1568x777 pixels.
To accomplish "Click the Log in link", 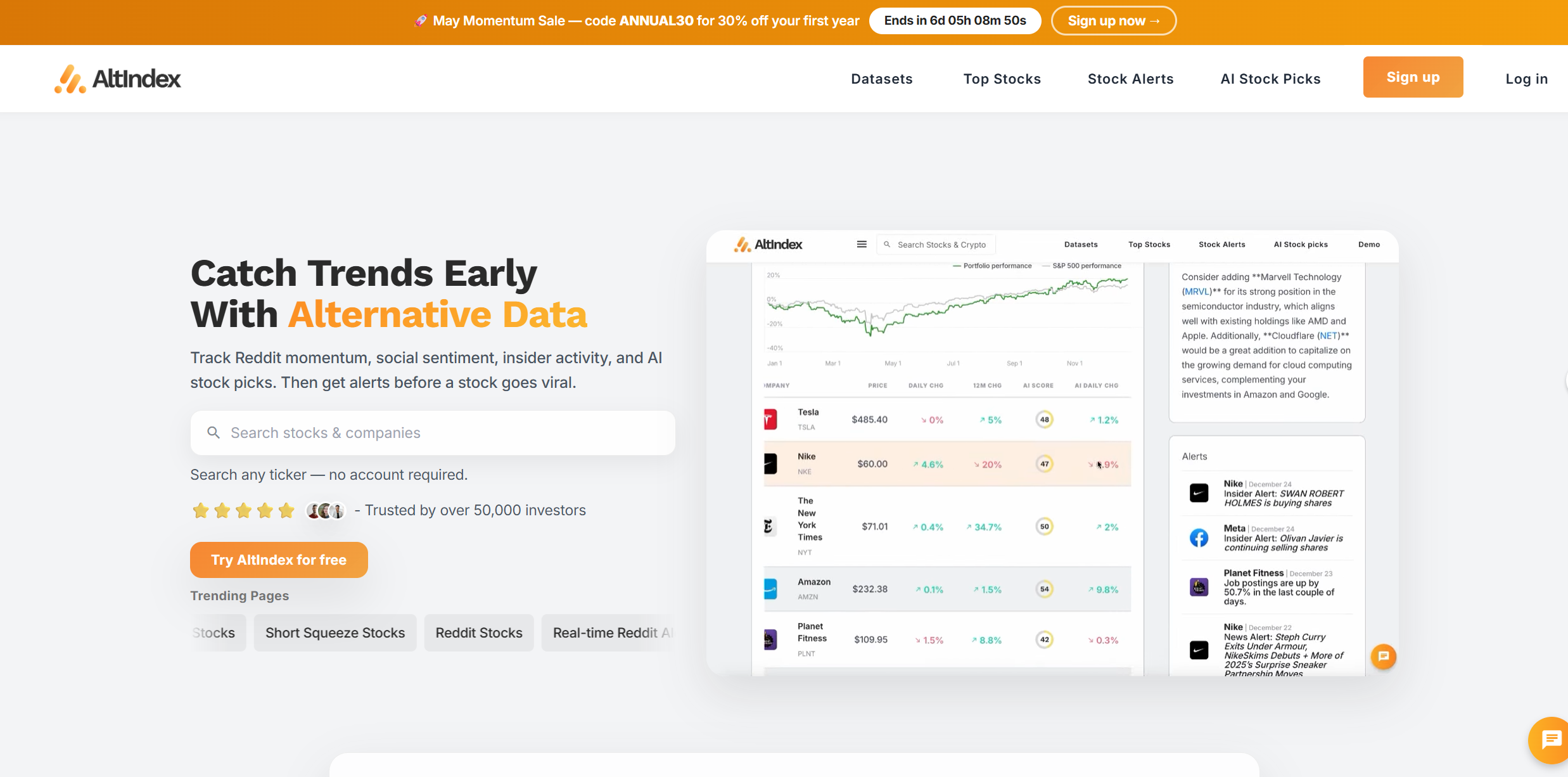I will point(1526,79).
